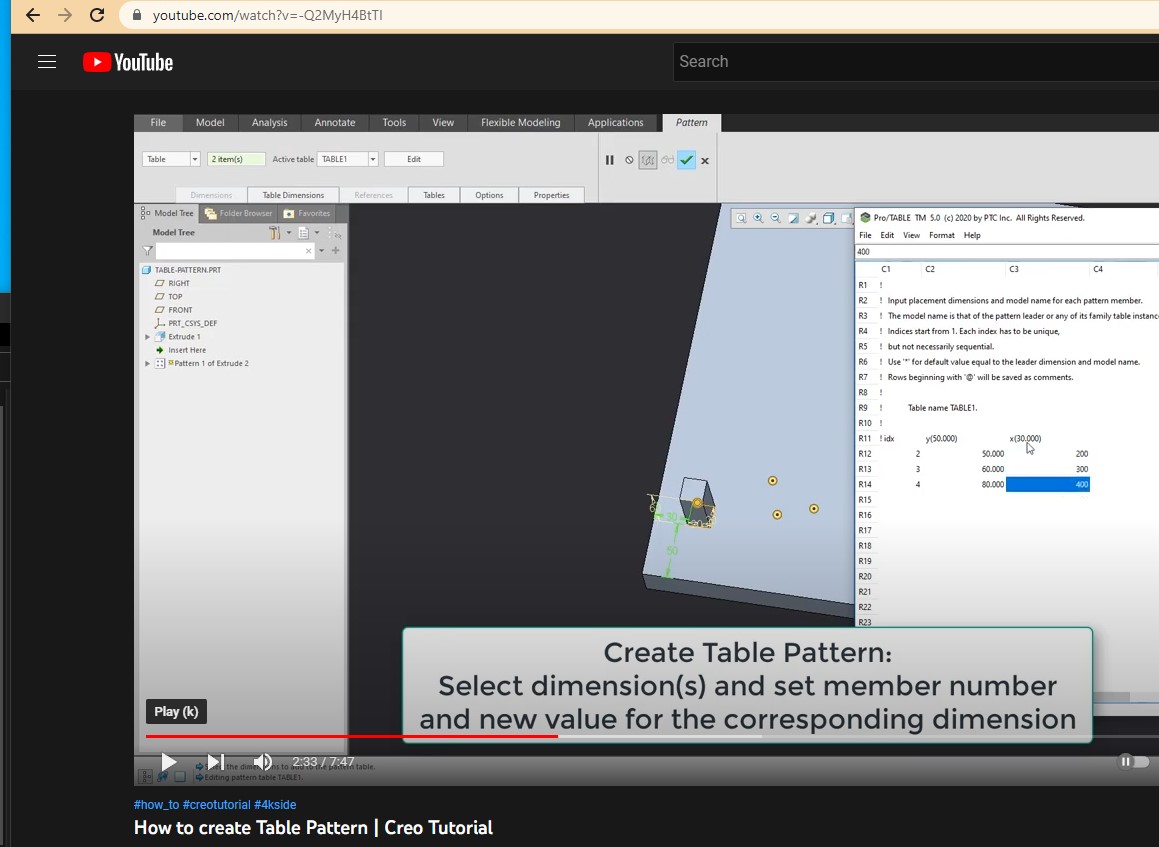The width and height of the screenshot is (1159, 847).
Task: Accept the pattern with the green checkmark
Action: (x=687, y=160)
